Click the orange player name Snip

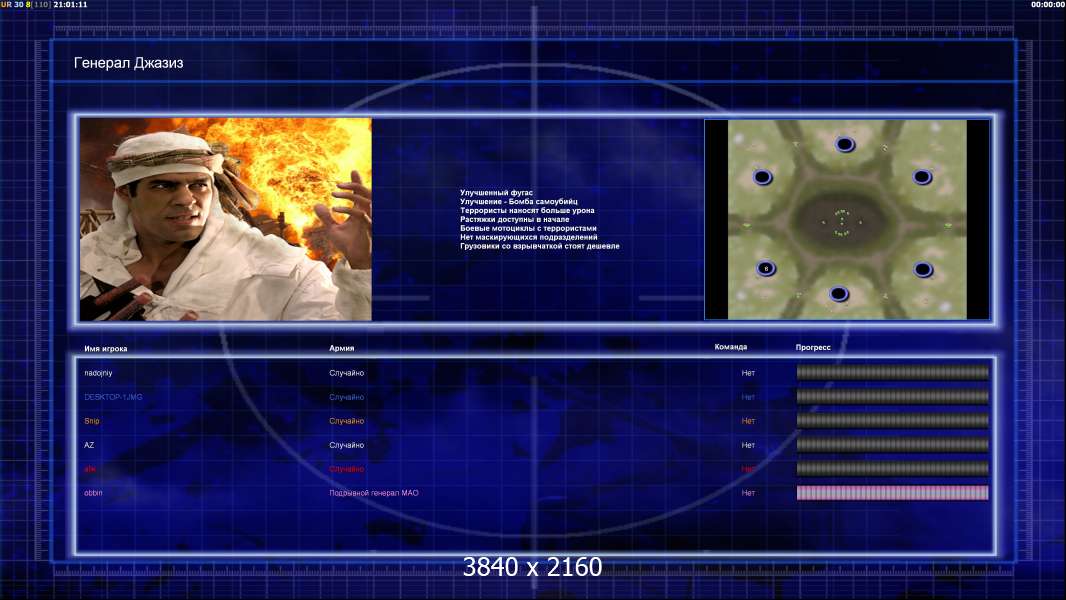(92, 421)
